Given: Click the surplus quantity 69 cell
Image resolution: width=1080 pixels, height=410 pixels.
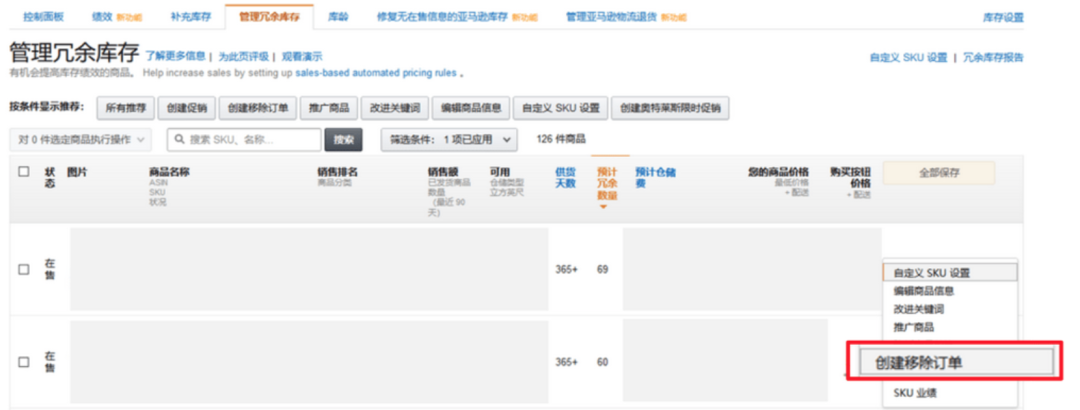Looking at the screenshot, I should coord(603,269).
